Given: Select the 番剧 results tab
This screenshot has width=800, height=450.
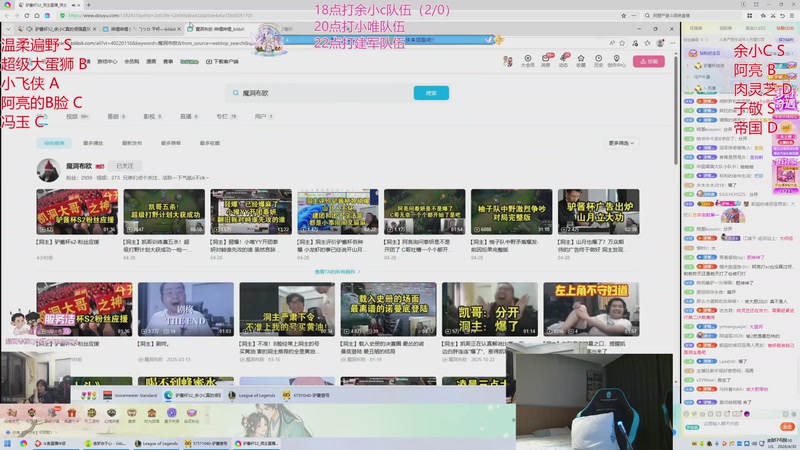Looking at the screenshot, I should (116, 116).
